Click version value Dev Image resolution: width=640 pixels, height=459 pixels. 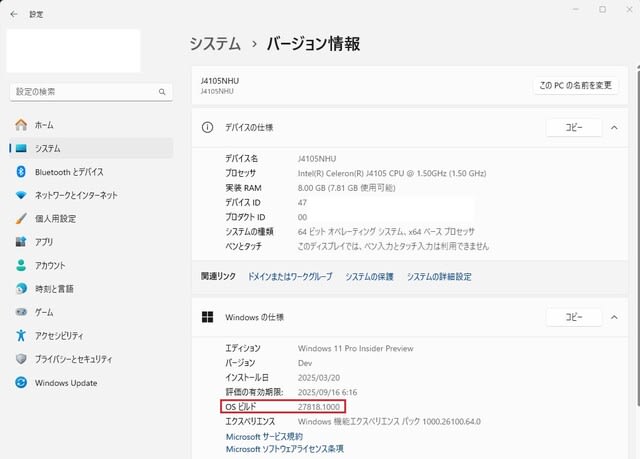(x=305, y=363)
